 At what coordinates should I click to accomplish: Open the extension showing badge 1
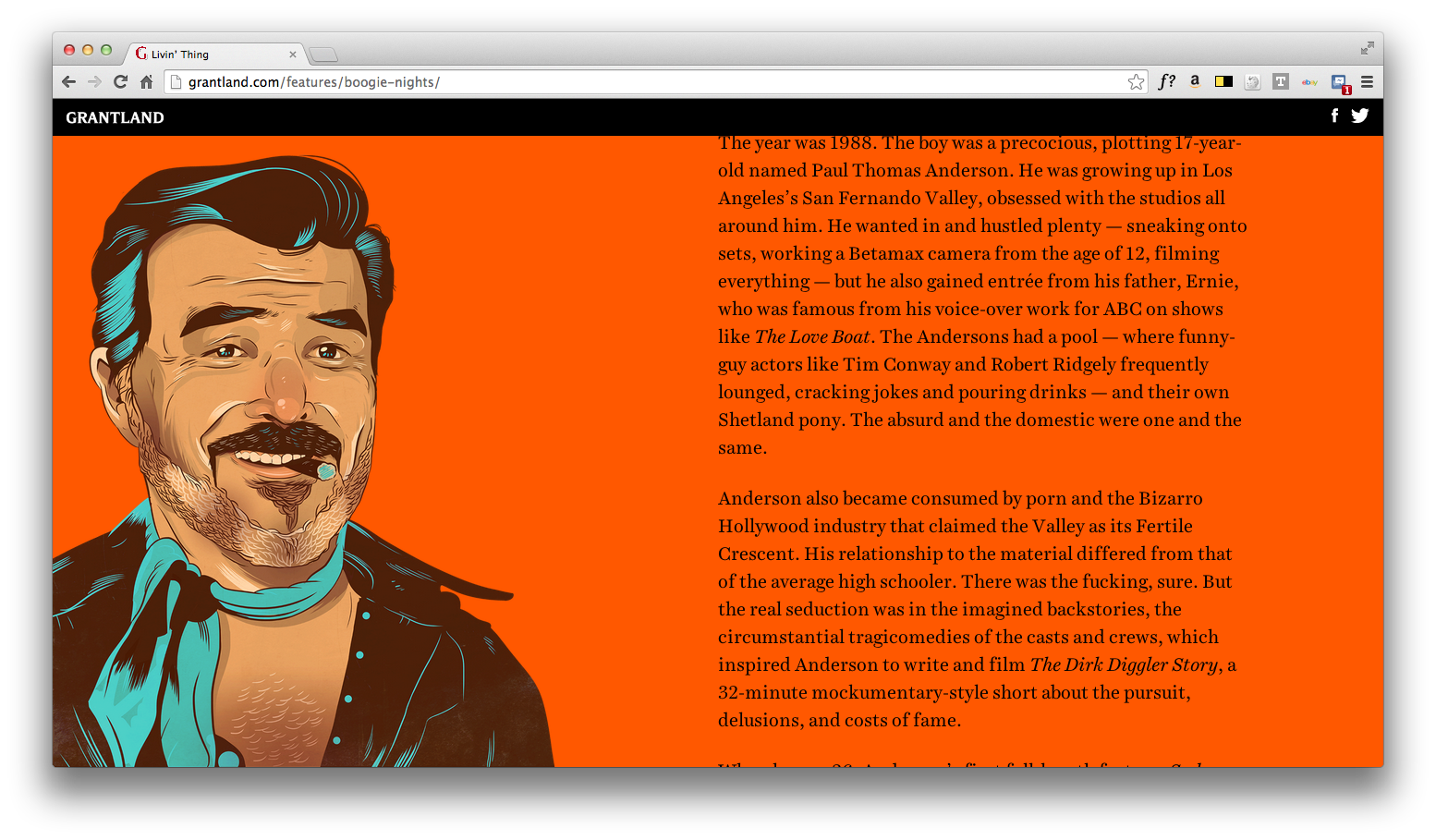click(x=1339, y=82)
